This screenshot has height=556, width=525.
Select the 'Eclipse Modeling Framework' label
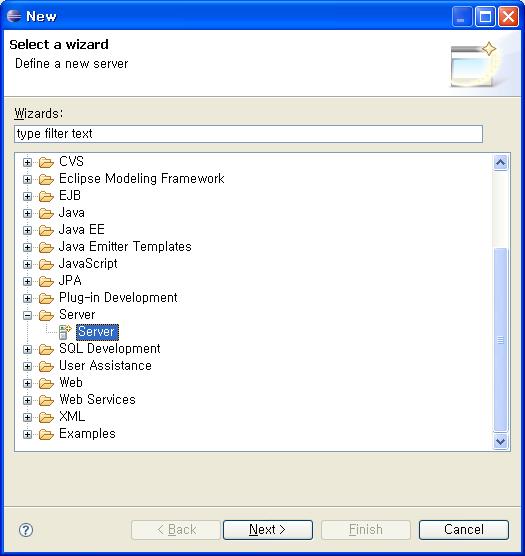click(141, 179)
